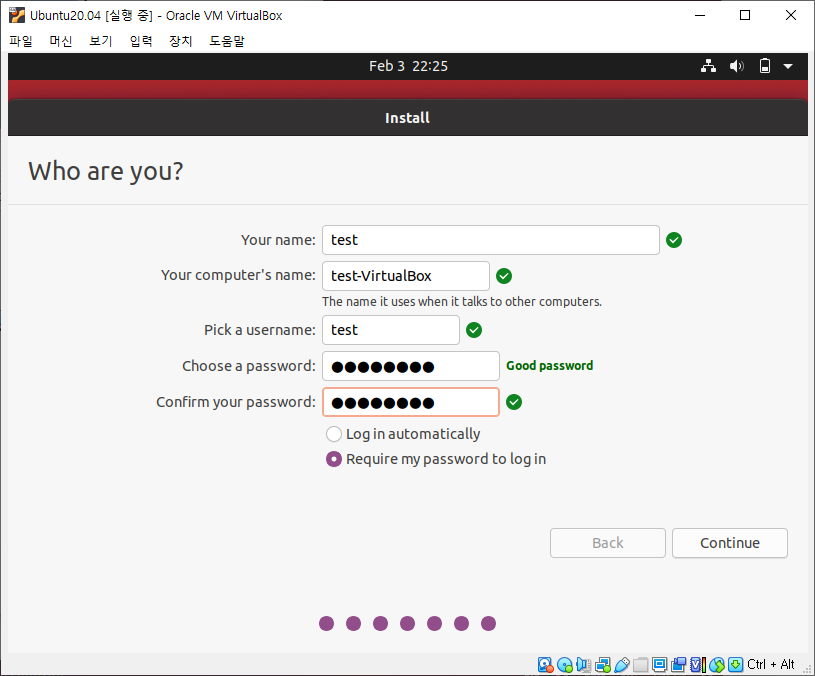
Task: Click the Continue button
Action: click(x=730, y=543)
